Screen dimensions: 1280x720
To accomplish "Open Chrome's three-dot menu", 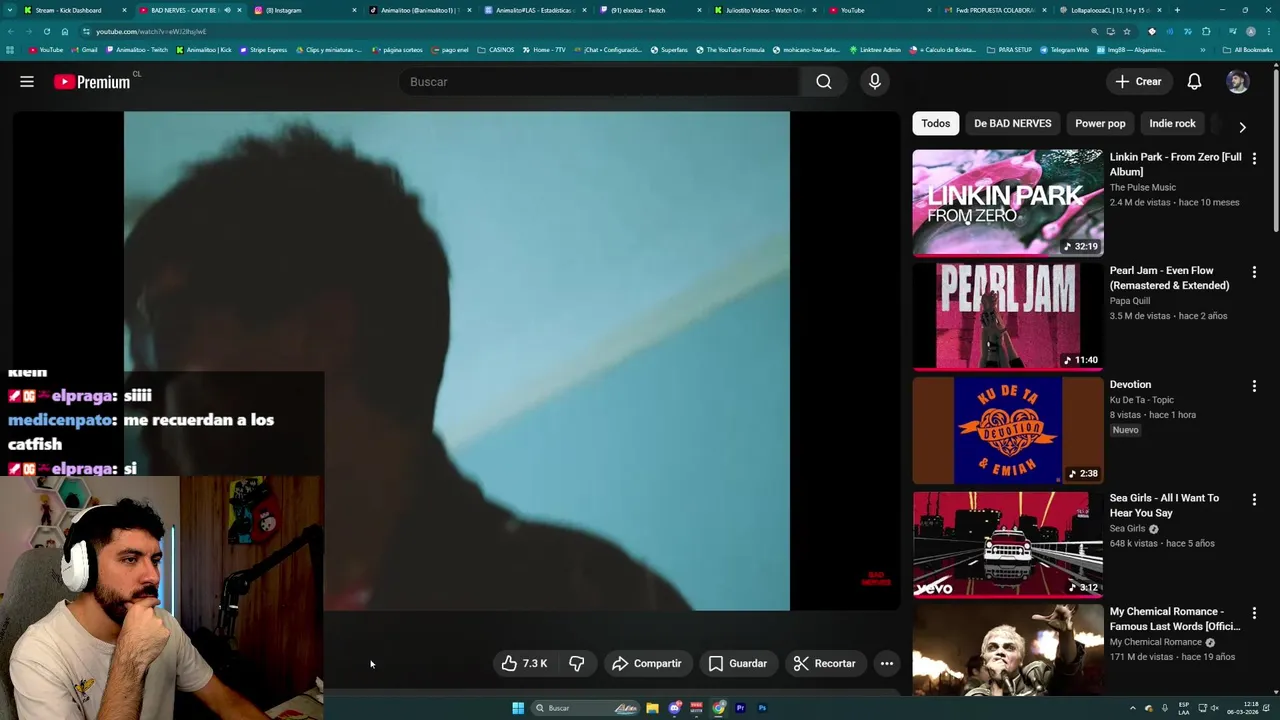I will click(x=1267, y=32).
